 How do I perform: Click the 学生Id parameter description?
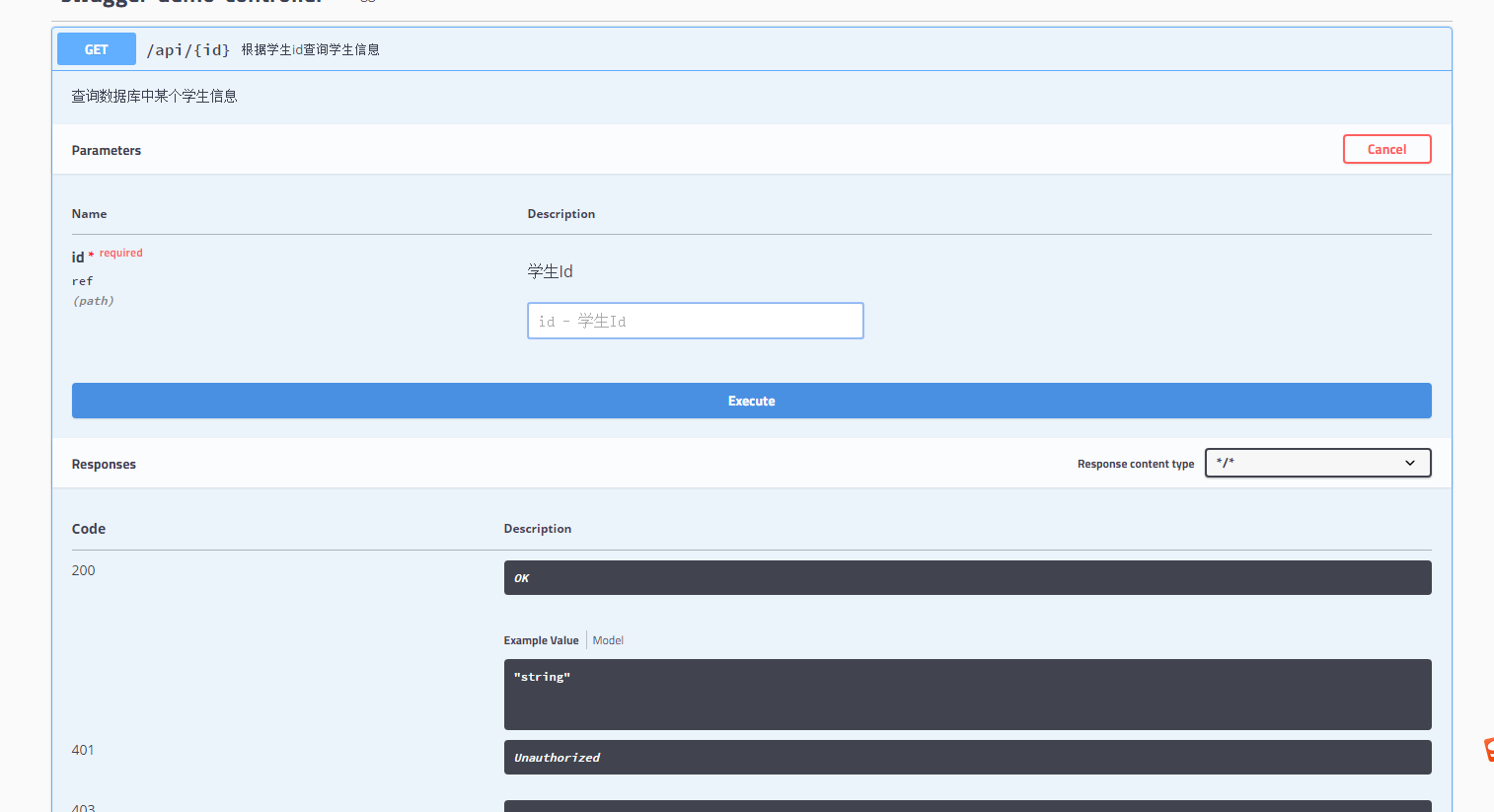point(550,271)
